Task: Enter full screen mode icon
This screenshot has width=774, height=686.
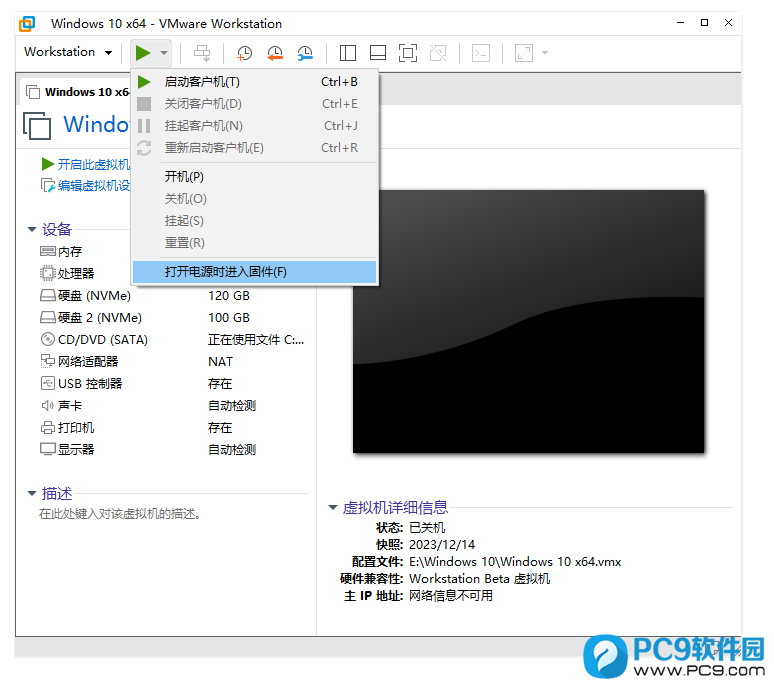Action: pos(407,53)
